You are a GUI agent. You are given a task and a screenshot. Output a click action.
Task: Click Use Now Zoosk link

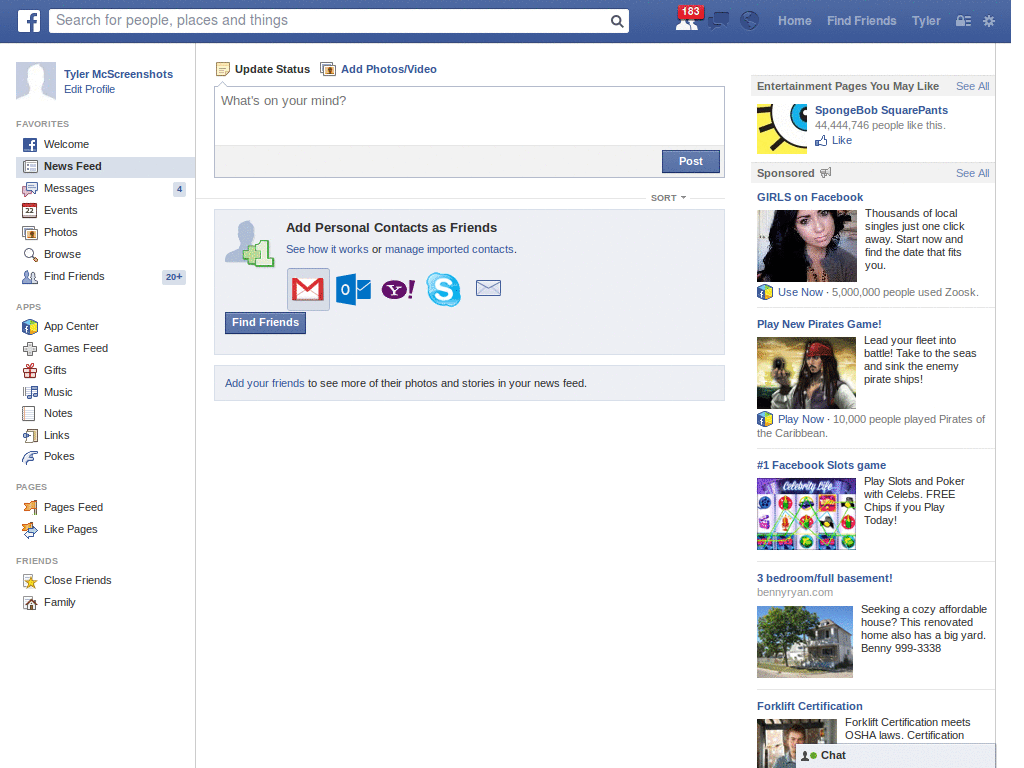[x=800, y=293]
